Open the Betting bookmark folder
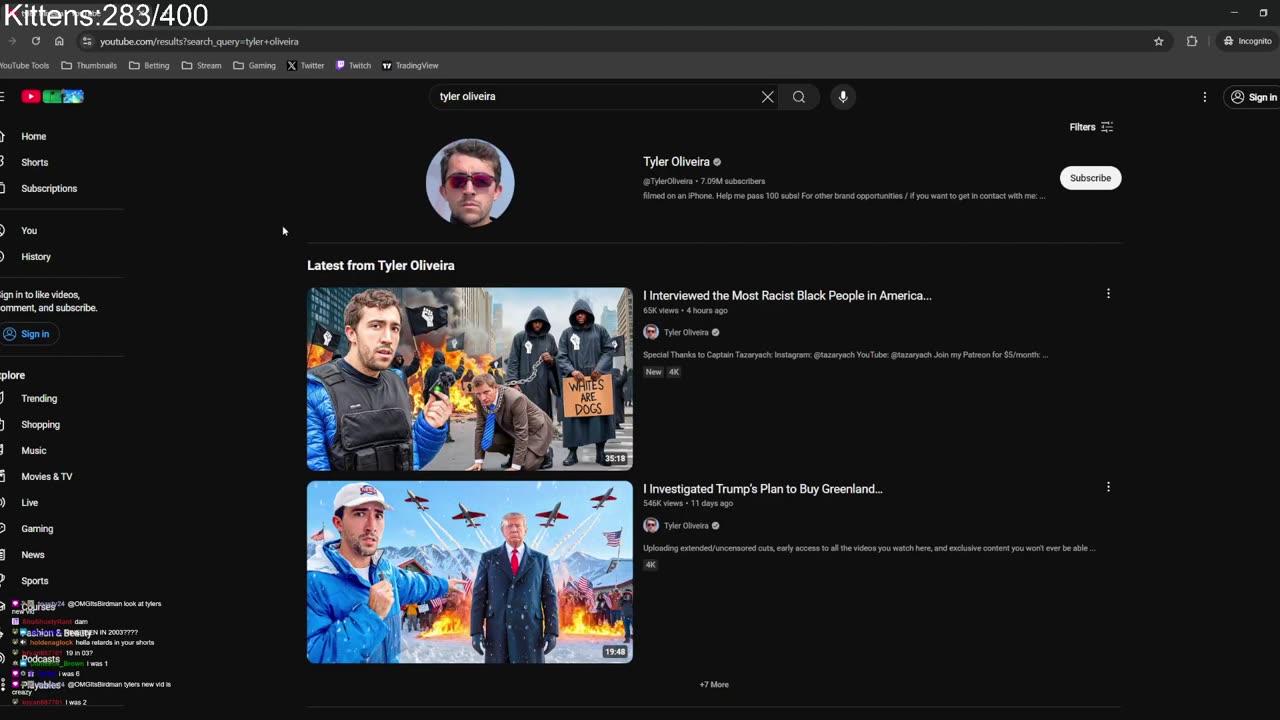 [149, 65]
